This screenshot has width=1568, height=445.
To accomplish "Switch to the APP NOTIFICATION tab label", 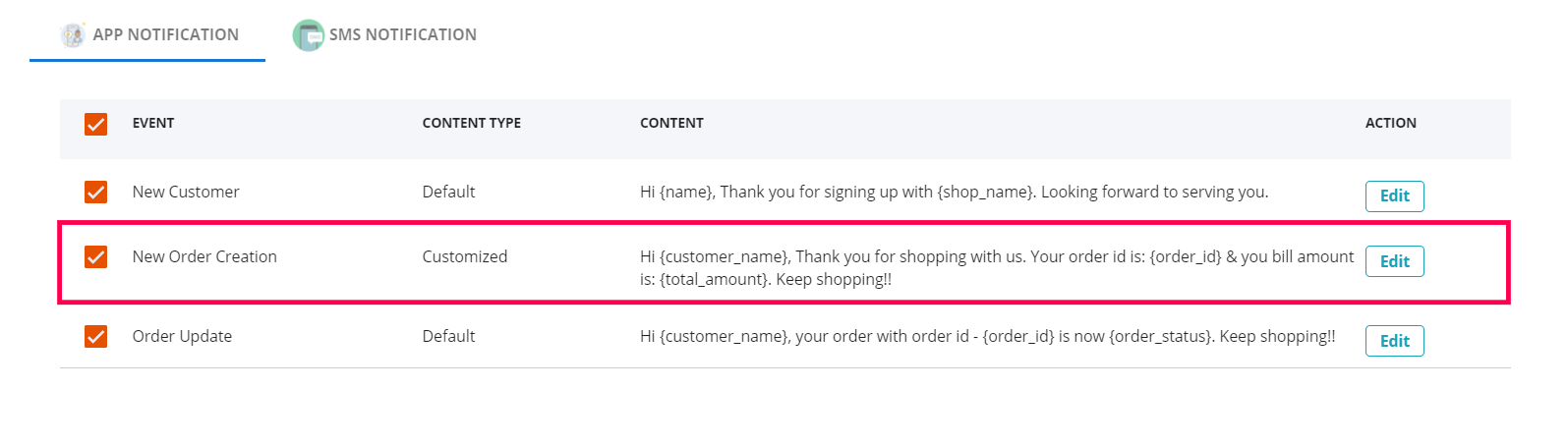I will (x=165, y=35).
